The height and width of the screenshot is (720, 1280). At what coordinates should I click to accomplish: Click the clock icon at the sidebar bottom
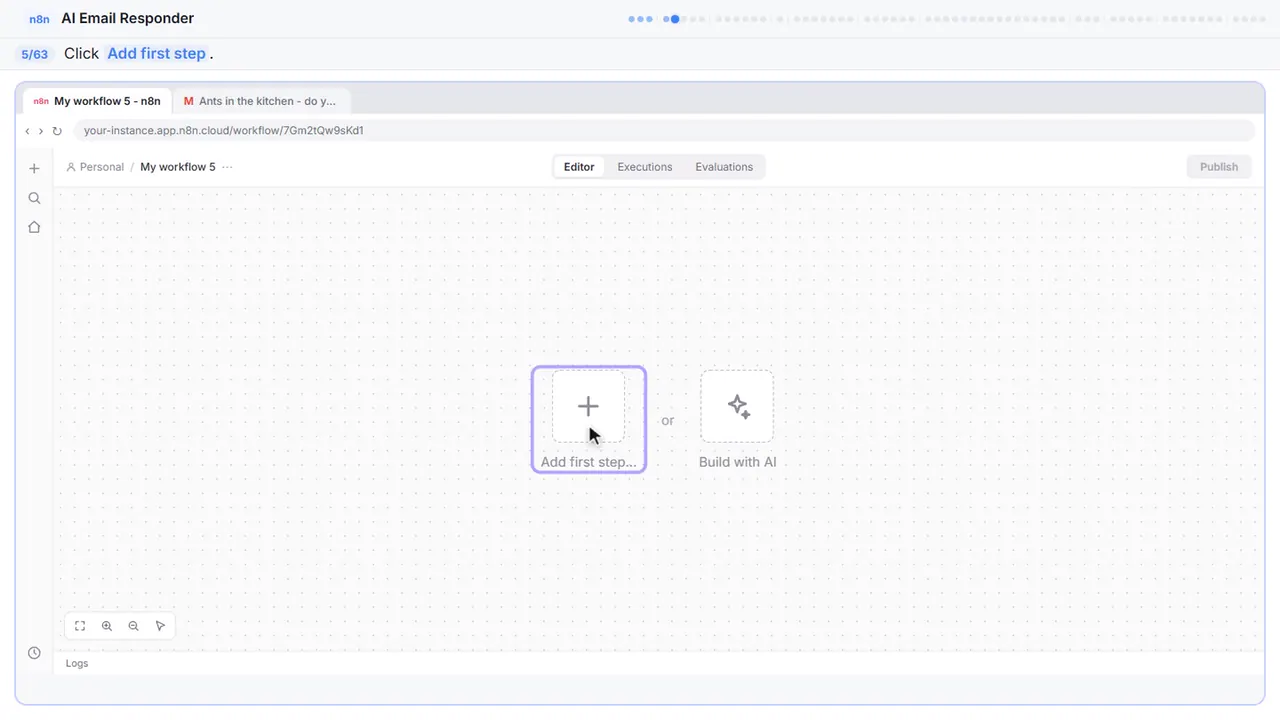[x=34, y=653]
